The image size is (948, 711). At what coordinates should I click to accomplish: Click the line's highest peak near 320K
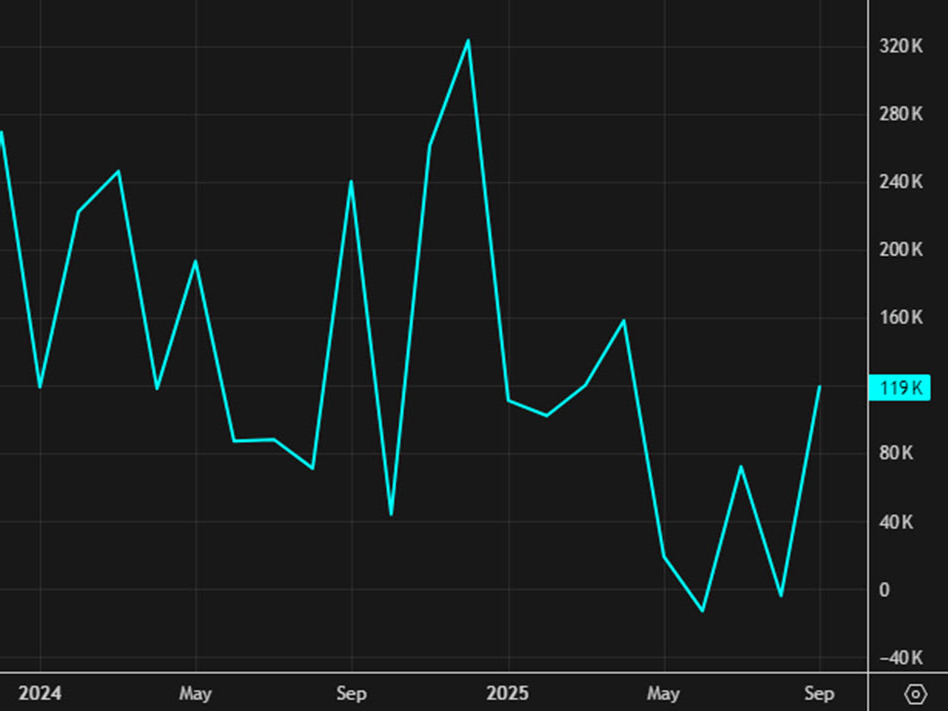(x=468, y=41)
